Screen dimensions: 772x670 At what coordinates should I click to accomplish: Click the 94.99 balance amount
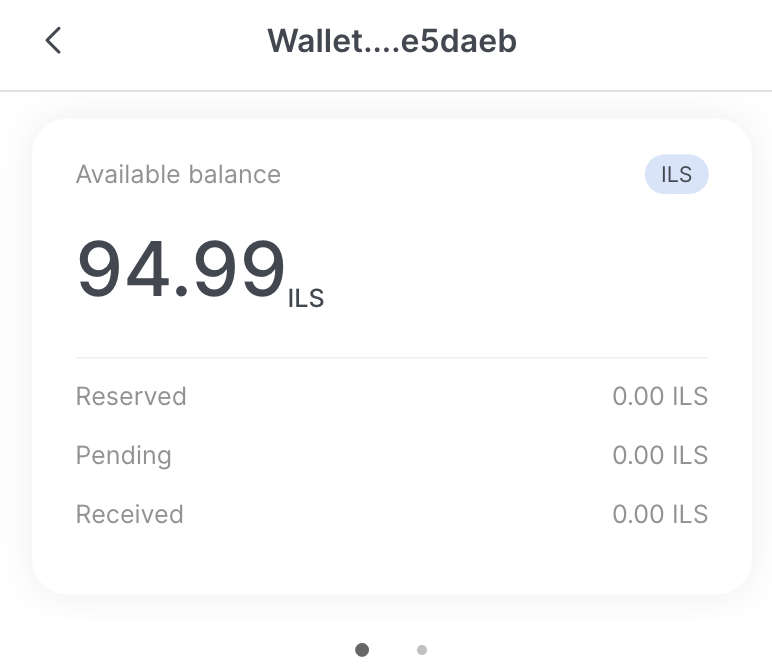(x=181, y=270)
